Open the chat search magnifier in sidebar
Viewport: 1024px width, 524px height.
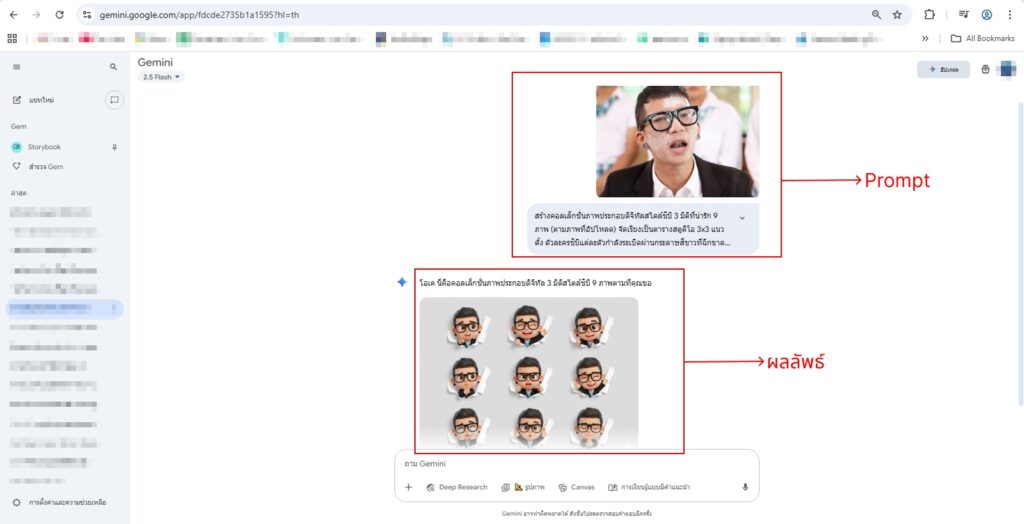(x=113, y=67)
